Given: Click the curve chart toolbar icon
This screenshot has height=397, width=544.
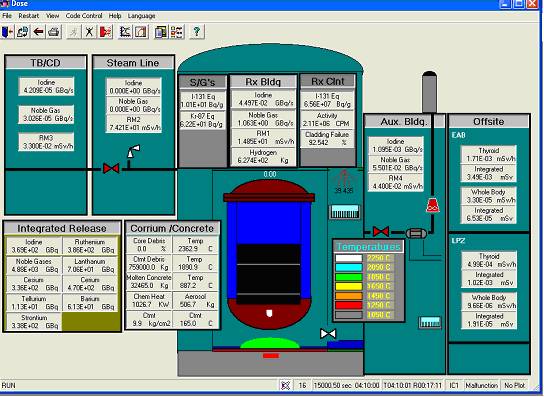Looking at the screenshot, I should [x=141, y=32].
